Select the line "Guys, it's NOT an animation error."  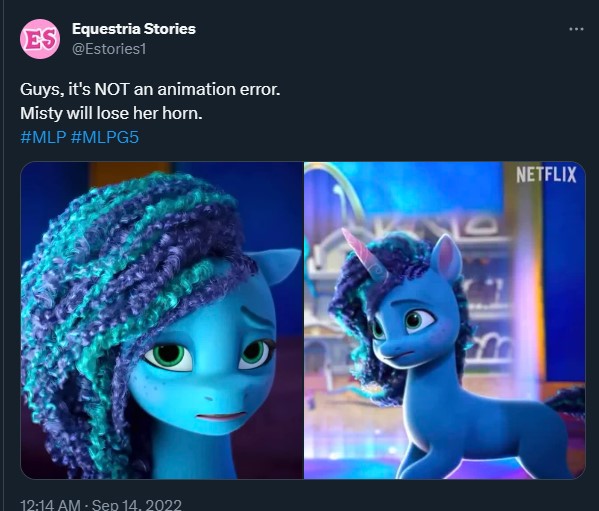[x=150, y=89]
